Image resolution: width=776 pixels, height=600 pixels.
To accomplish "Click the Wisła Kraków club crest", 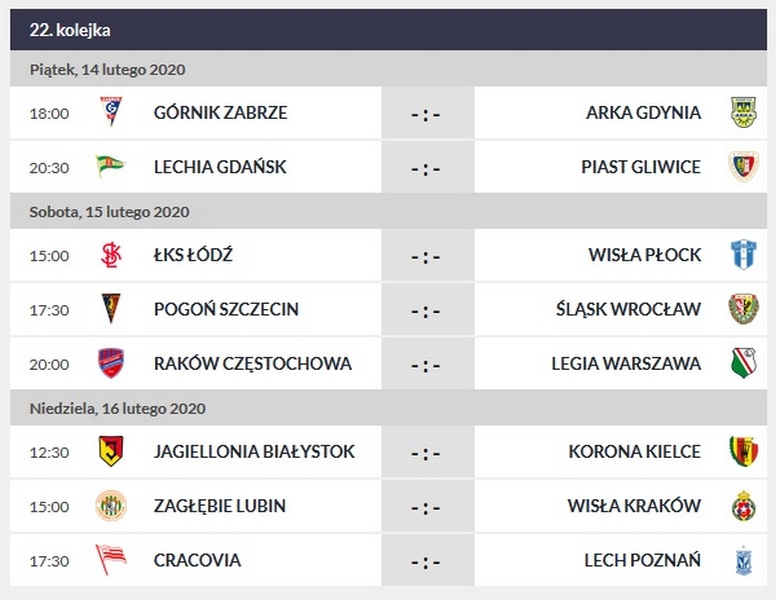I will click(742, 506).
